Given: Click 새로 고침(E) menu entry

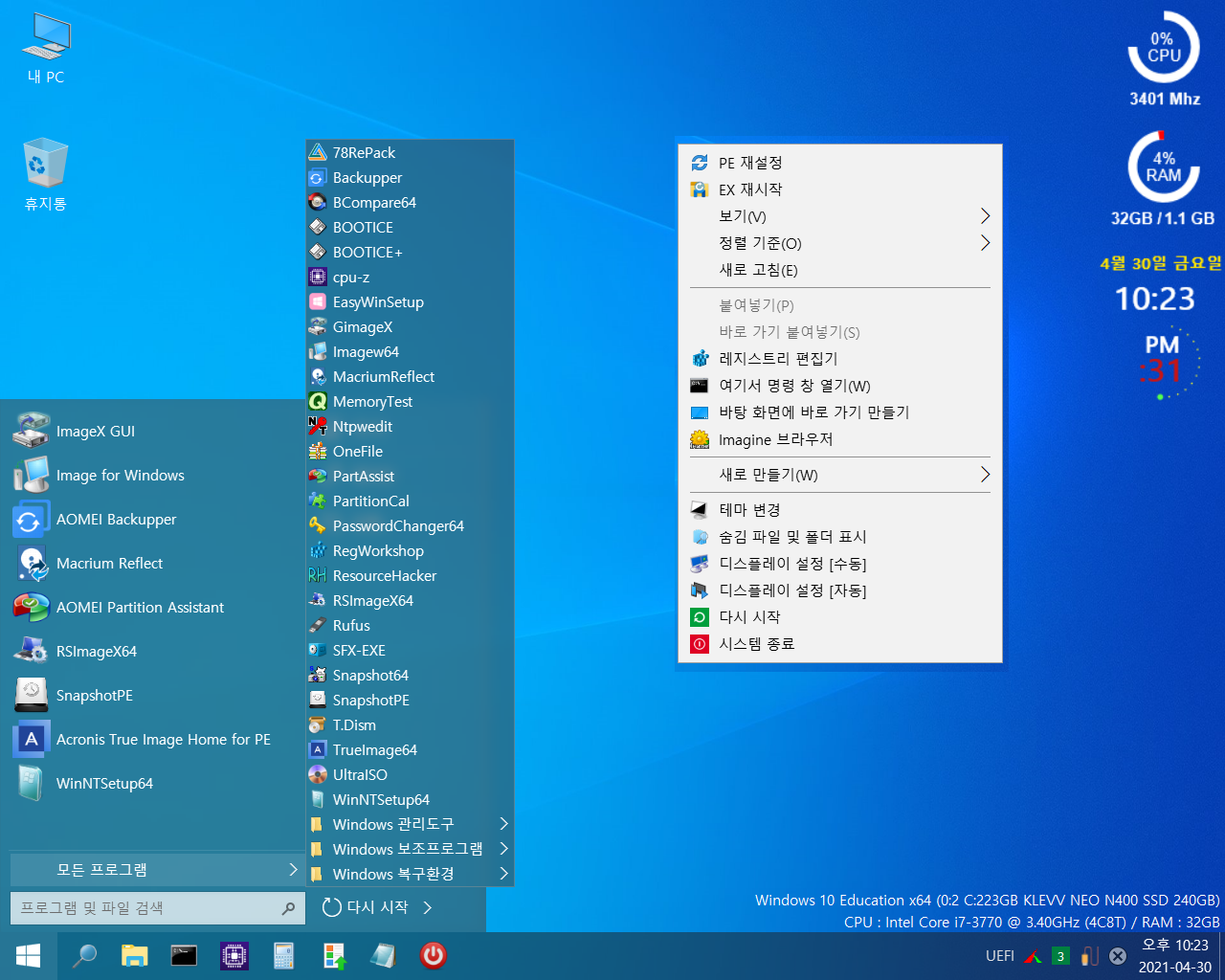Looking at the screenshot, I should pos(840,270).
